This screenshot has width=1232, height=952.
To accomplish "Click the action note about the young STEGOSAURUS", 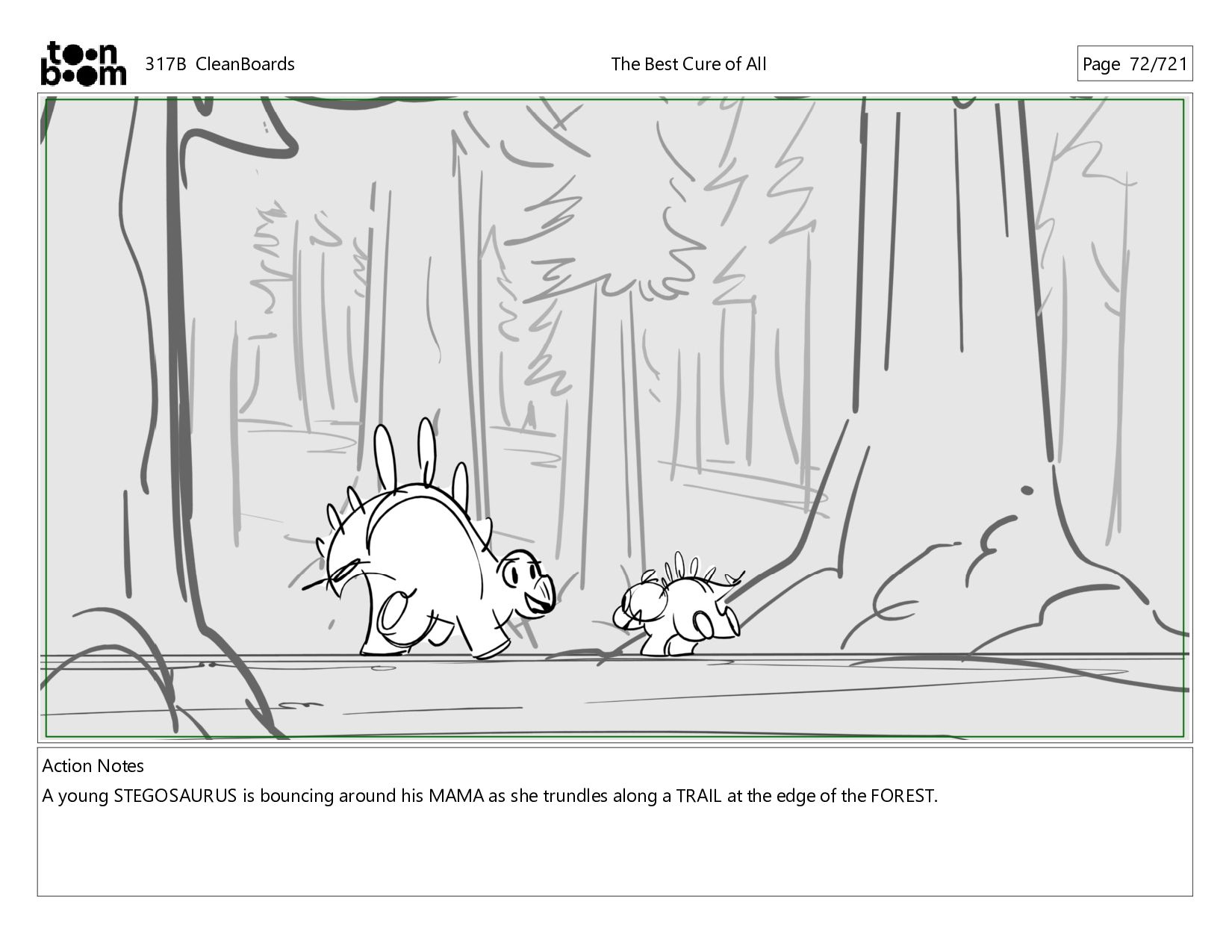I will 490,796.
